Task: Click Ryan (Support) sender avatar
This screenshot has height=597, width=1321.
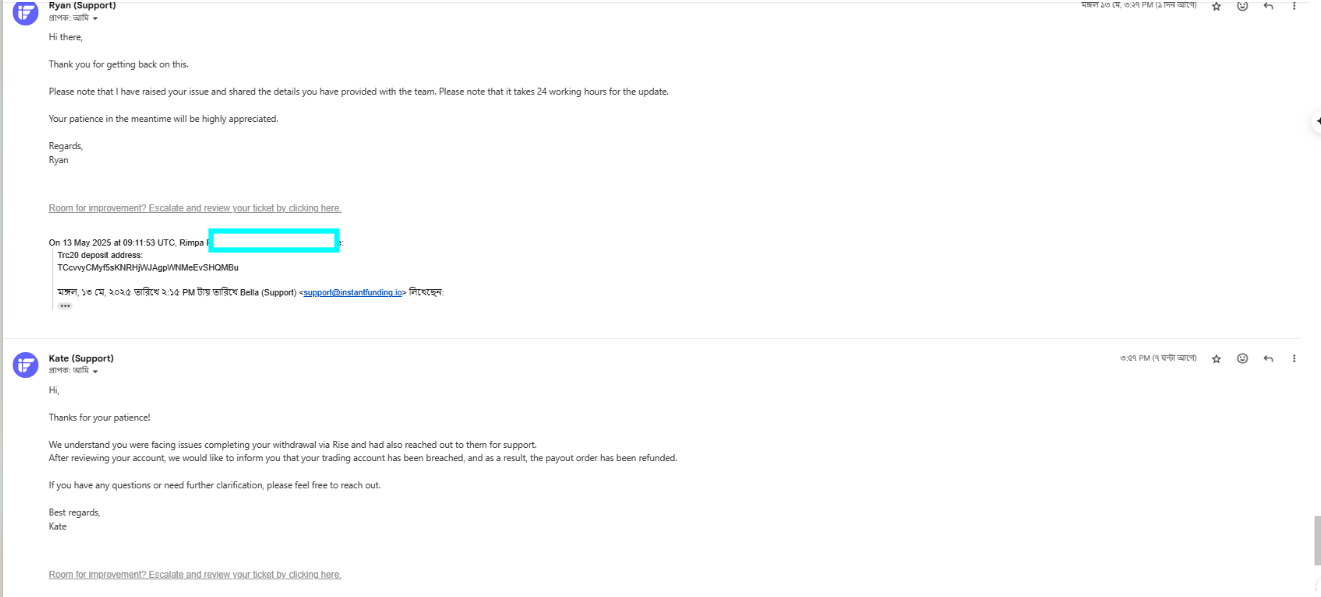Action: point(25,12)
